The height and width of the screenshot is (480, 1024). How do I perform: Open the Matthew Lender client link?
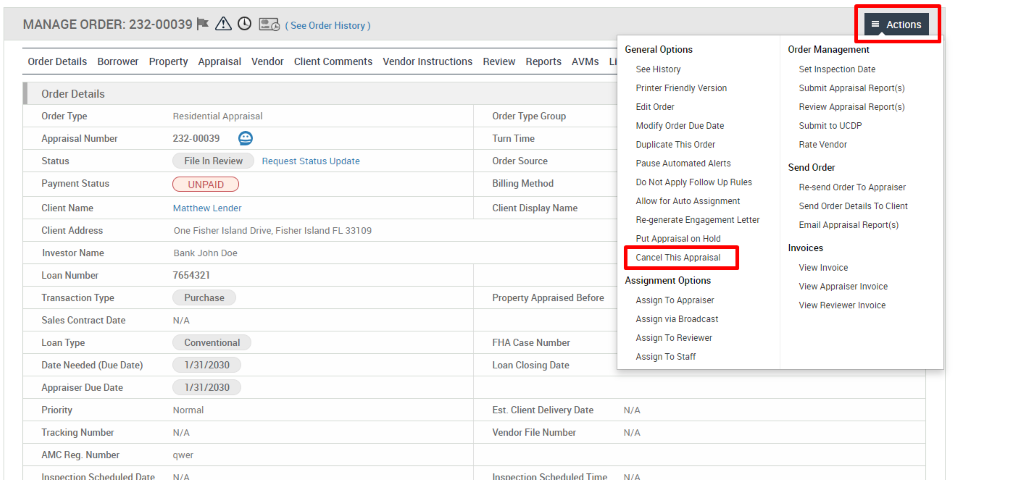click(207, 208)
